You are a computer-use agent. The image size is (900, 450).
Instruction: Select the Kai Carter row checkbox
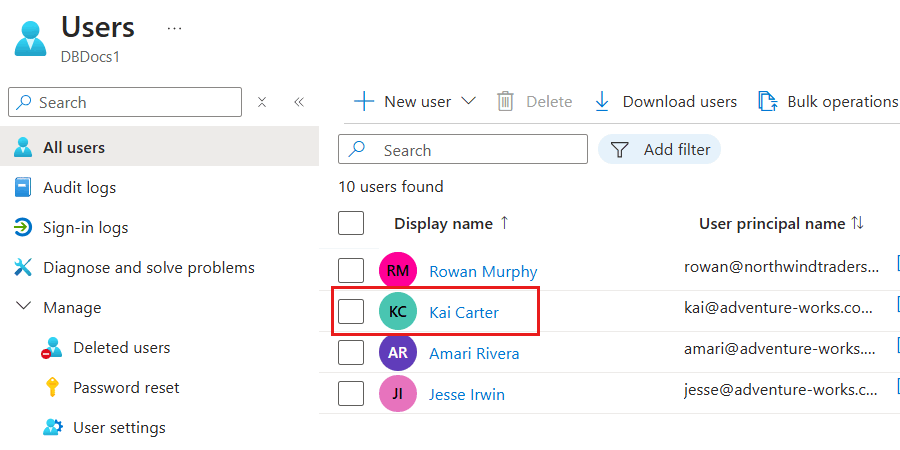point(351,312)
